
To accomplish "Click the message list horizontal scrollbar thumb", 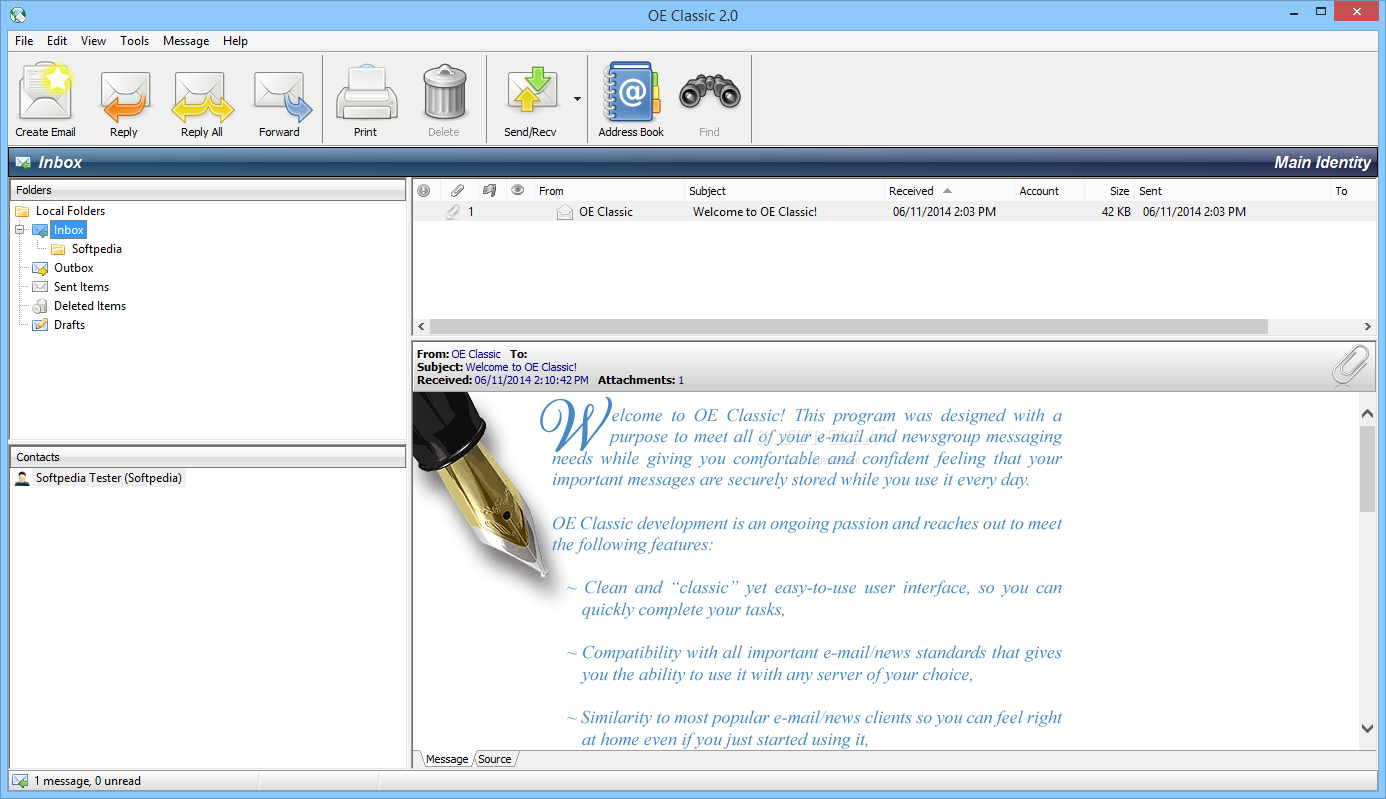I will pos(848,327).
